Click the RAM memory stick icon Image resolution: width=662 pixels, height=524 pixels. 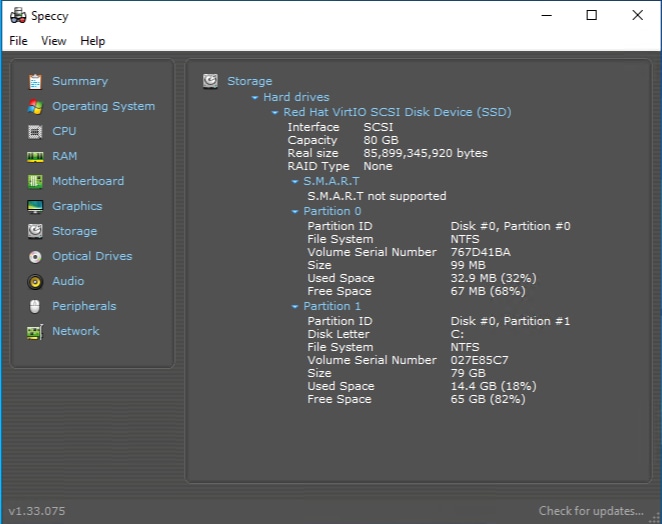pos(35,156)
